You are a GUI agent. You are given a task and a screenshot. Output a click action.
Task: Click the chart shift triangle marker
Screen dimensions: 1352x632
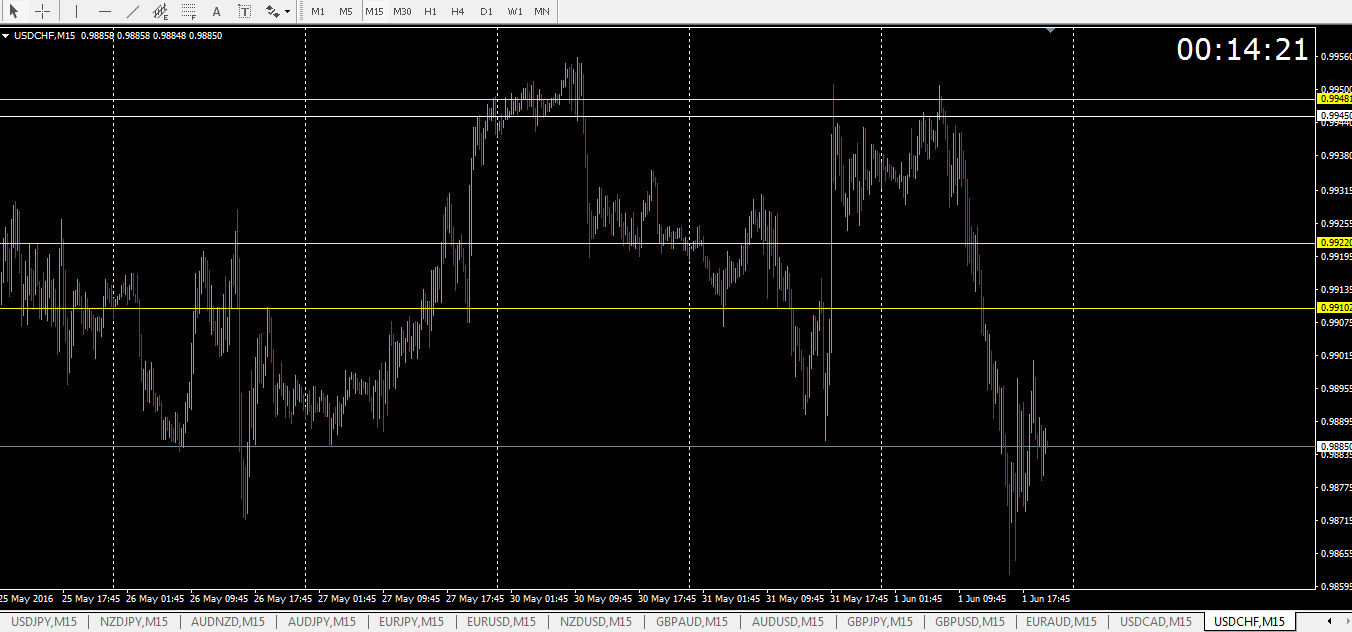pyautogui.click(x=1050, y=31)
